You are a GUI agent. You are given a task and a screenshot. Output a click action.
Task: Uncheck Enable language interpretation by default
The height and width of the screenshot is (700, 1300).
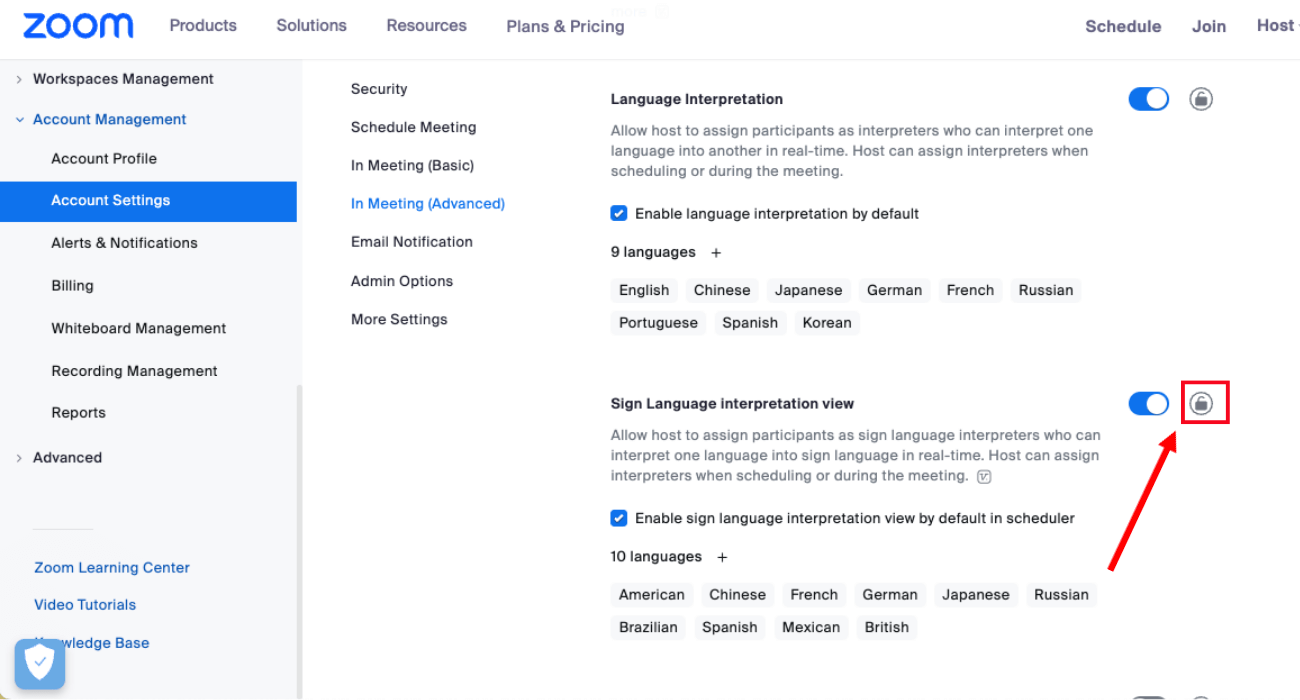click(x=619, y=214)
